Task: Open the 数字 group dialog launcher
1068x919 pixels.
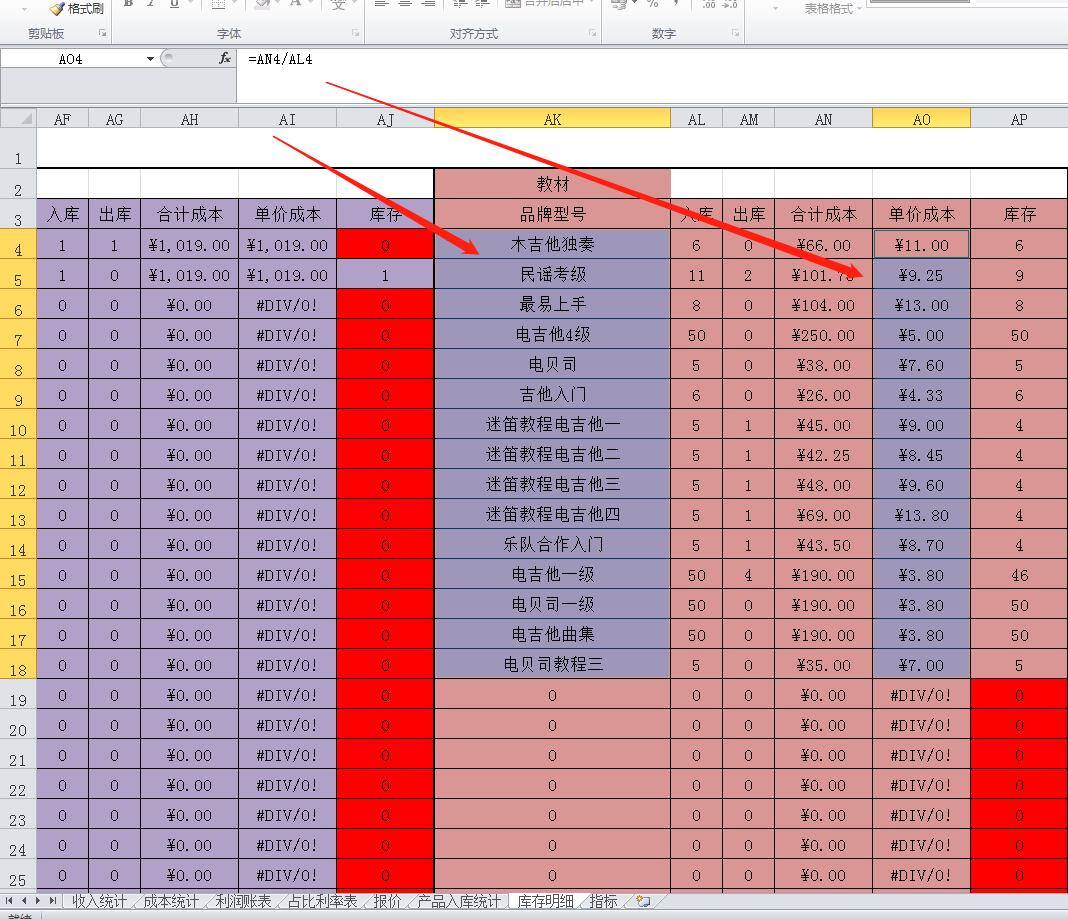Action: pyautogui.click(x=735, y=33)
